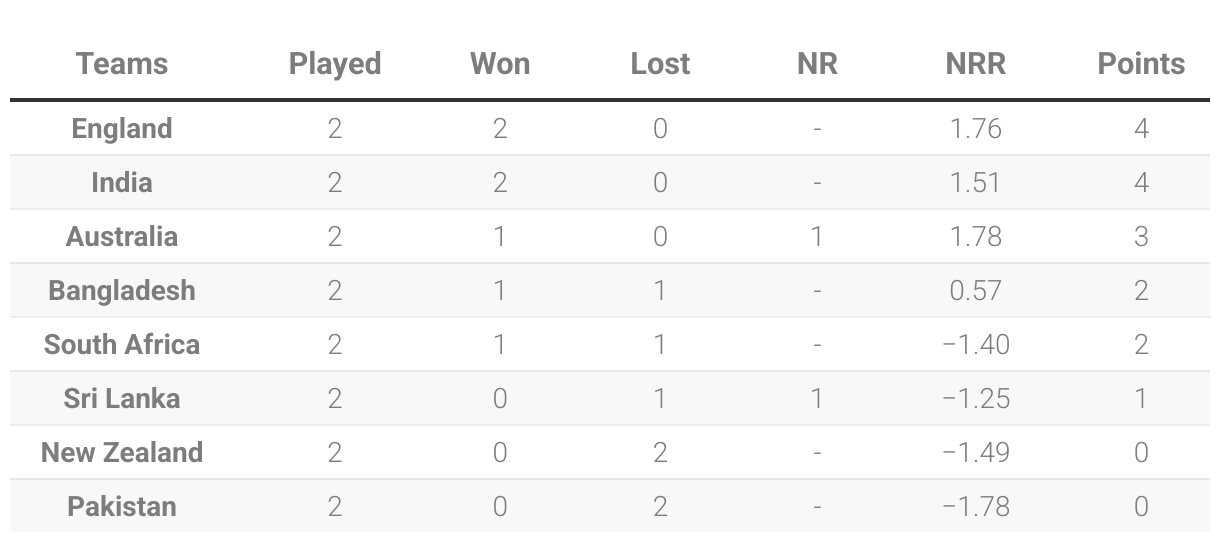Sort by the Played column header
Image resolution: width=1220 pixels, height=542 pixels.
tap(335, 64)
